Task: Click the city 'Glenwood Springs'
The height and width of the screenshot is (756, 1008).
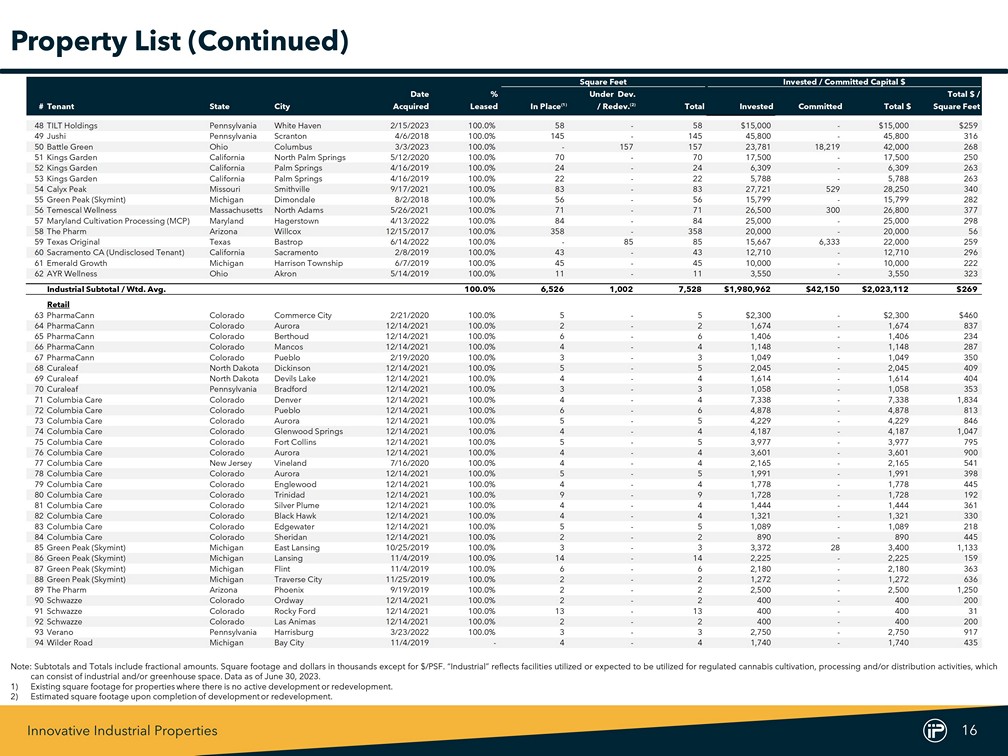Action: tap(309, 431)
